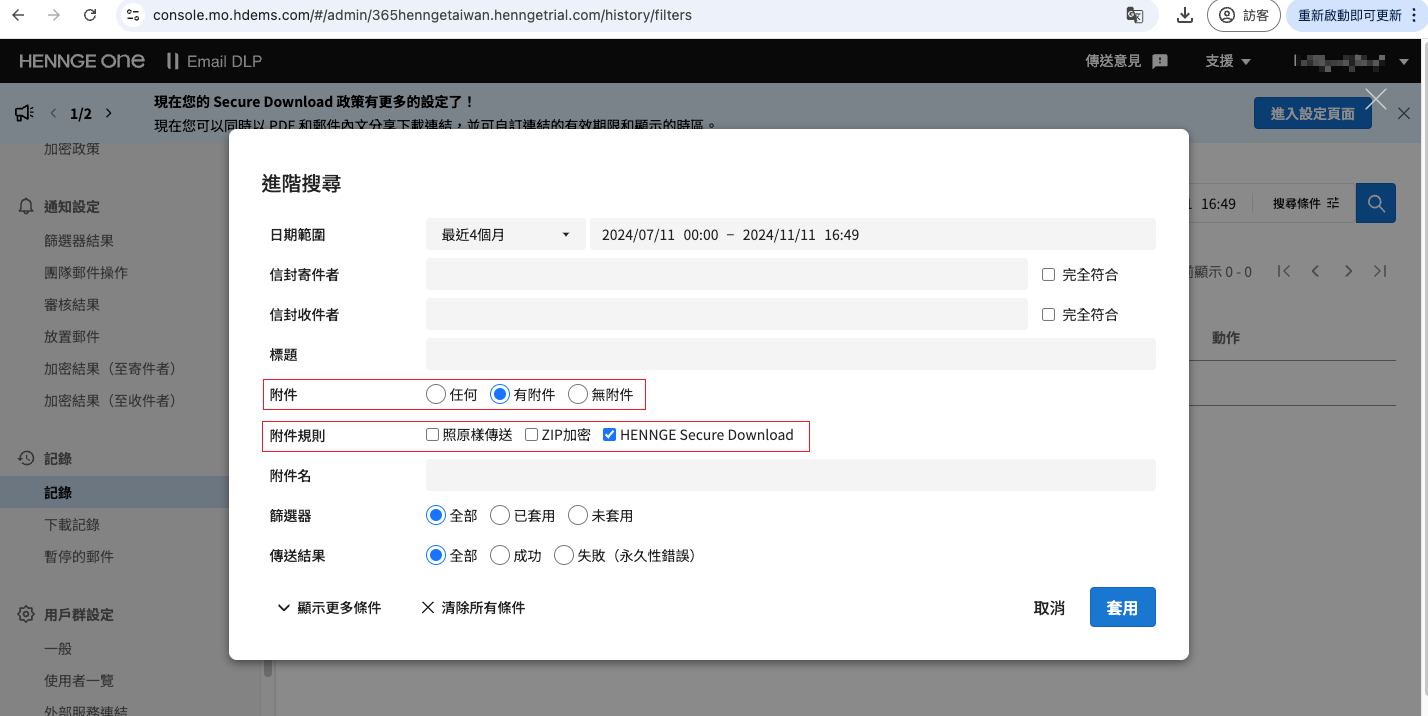Jump to first page icon
Screen dimensions: 1428x716
click(x=1285, y=271)
